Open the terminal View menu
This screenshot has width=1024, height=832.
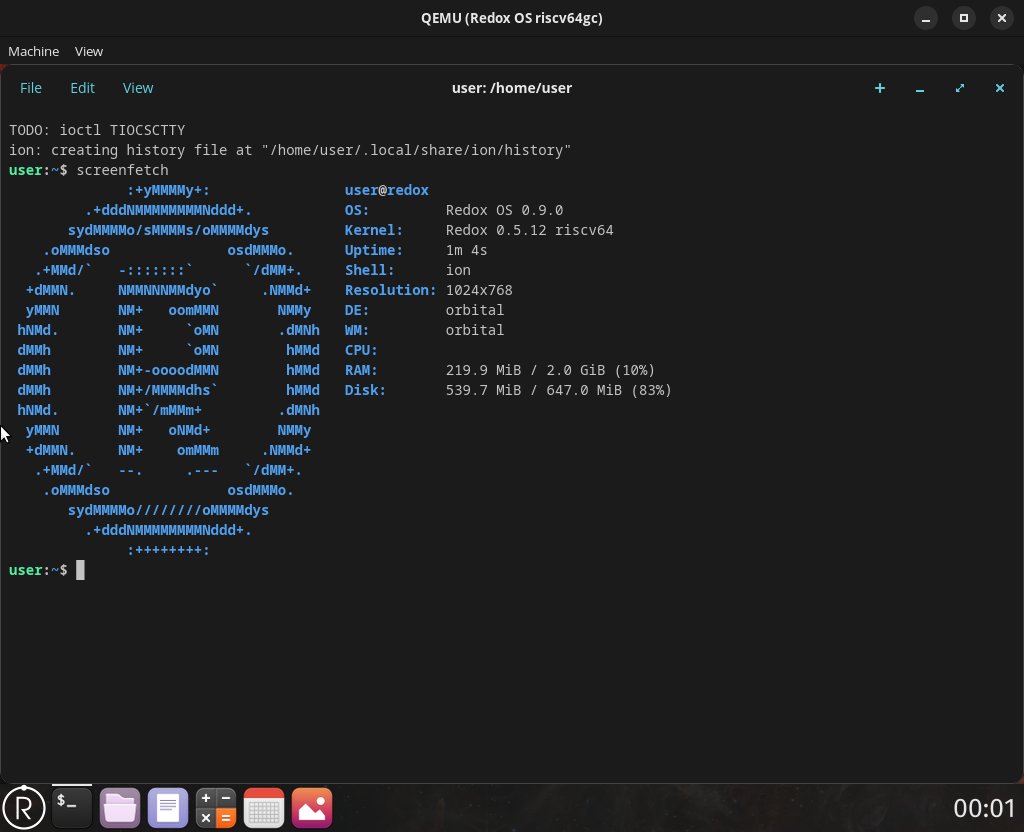(x=138, y=88)
